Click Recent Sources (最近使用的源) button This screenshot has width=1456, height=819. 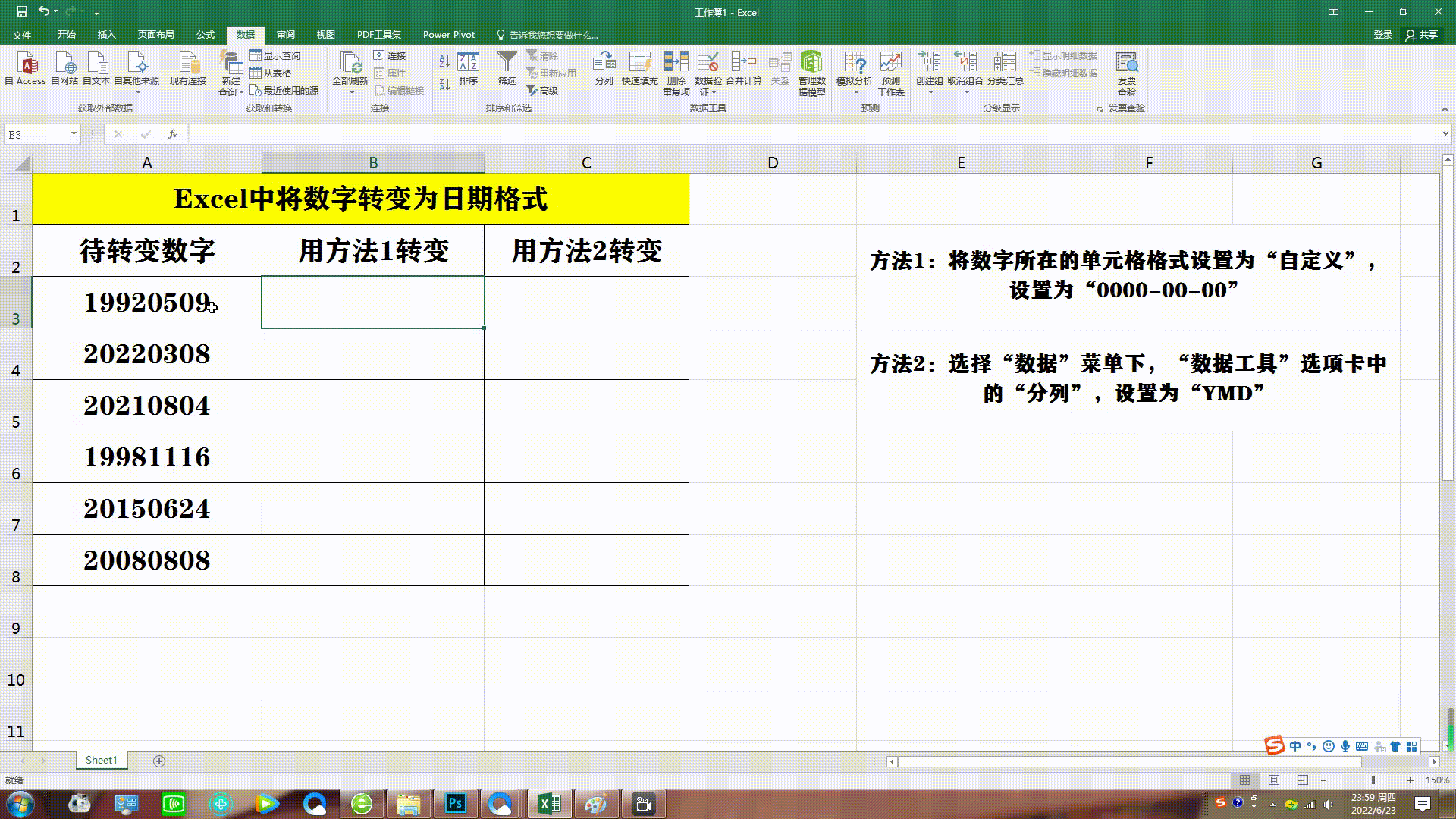[284, 90]
